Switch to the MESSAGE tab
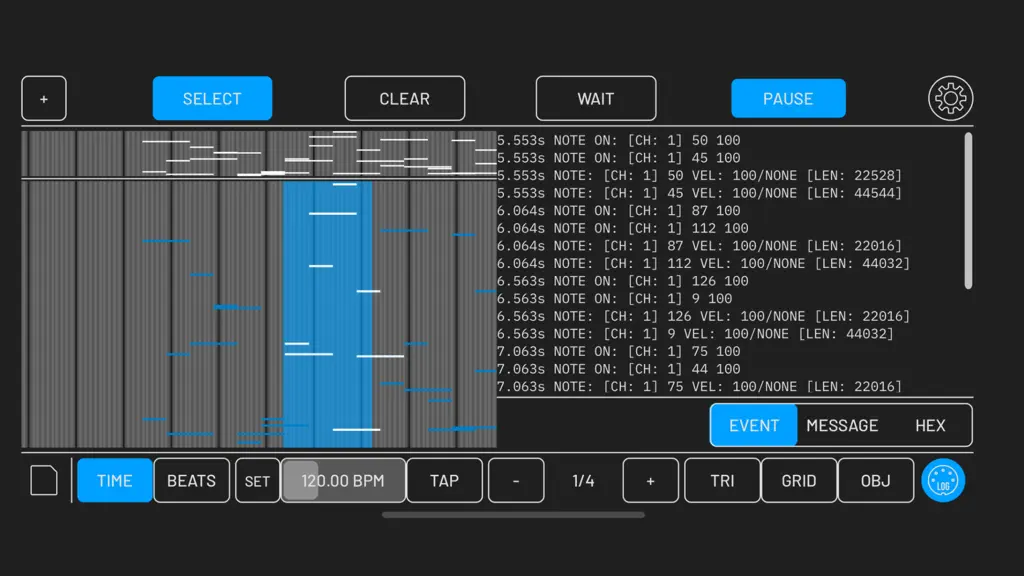The width and height of the screenshot is (1024, 576). pyautogui.click(x=842, y=425)
